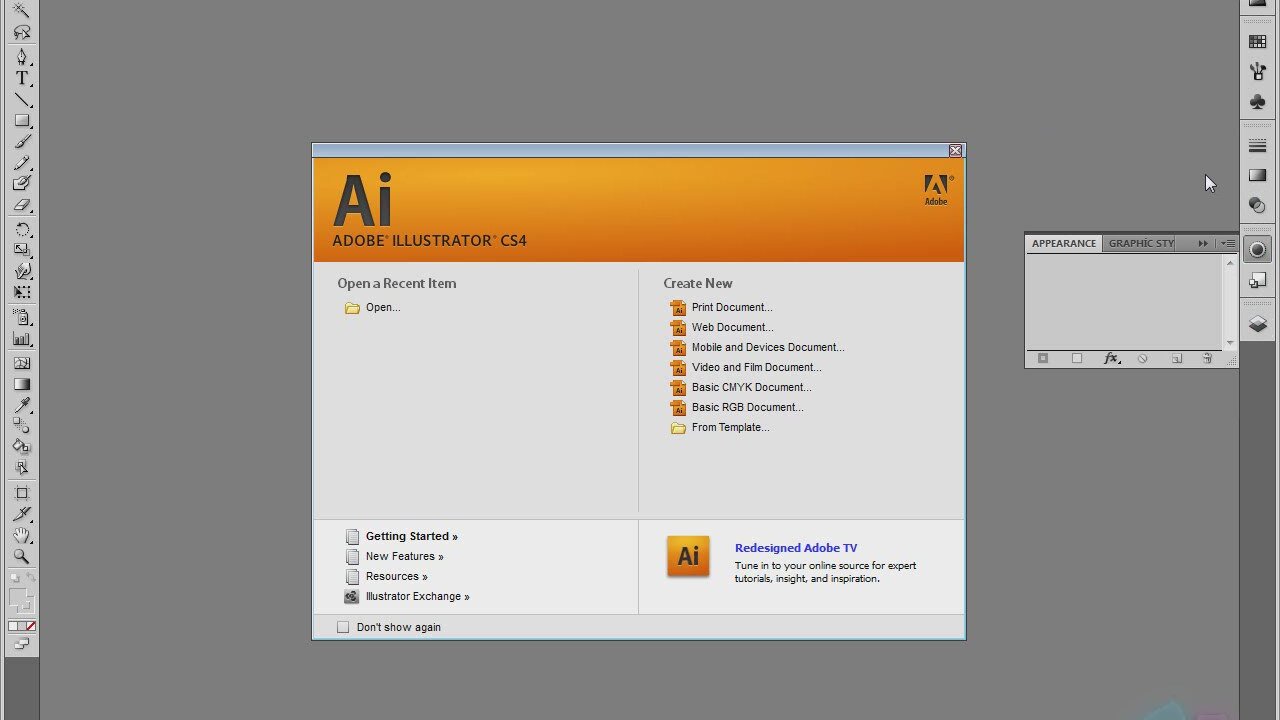1280x720 pixels.
Task: Select the Hand tool
Action: click(x=21, y=535)
